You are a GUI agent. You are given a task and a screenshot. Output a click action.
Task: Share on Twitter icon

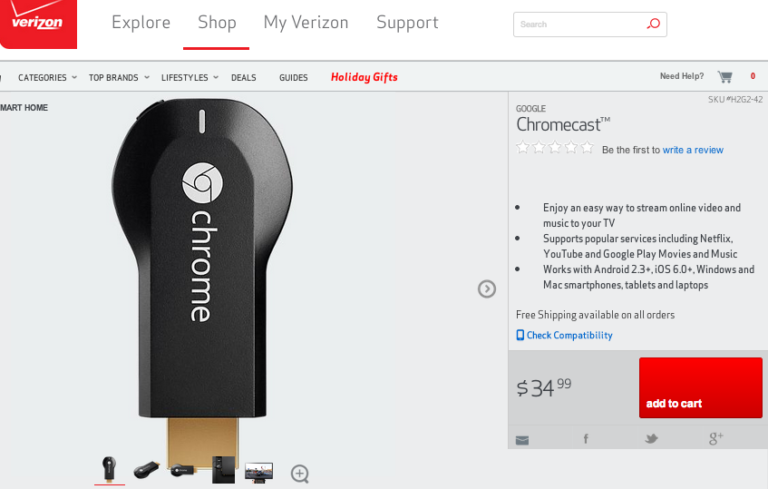click(651, 439)
